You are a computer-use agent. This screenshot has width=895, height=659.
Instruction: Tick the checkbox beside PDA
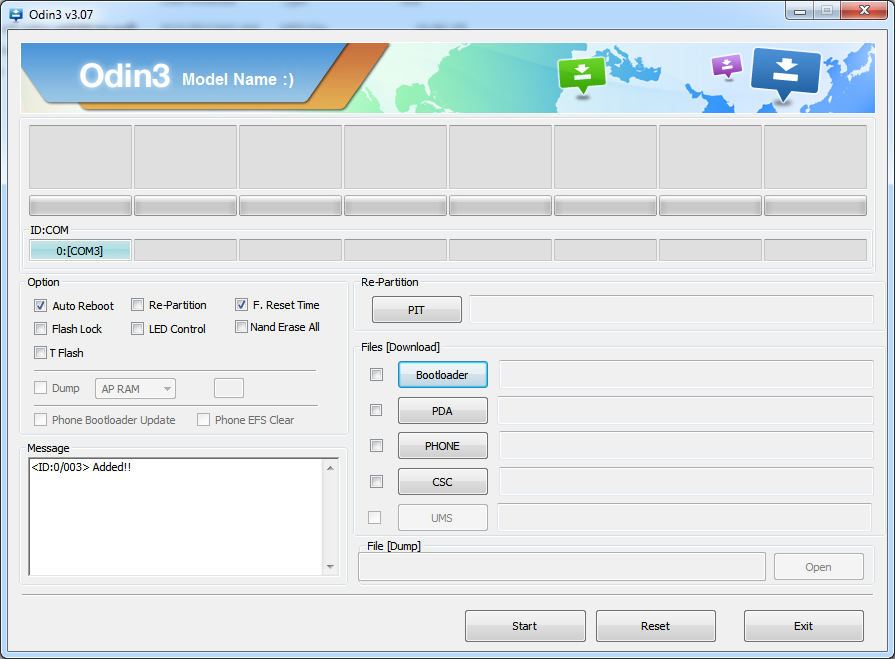[376, 410]
